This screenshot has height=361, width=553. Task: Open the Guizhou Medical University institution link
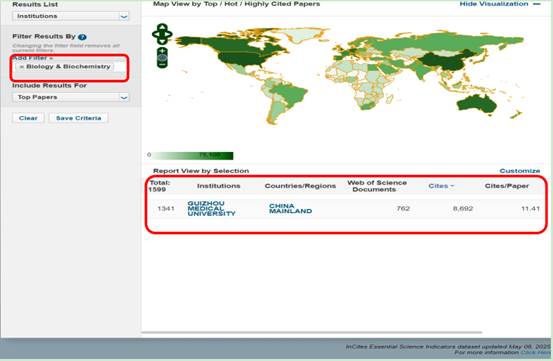pos(211,208)
